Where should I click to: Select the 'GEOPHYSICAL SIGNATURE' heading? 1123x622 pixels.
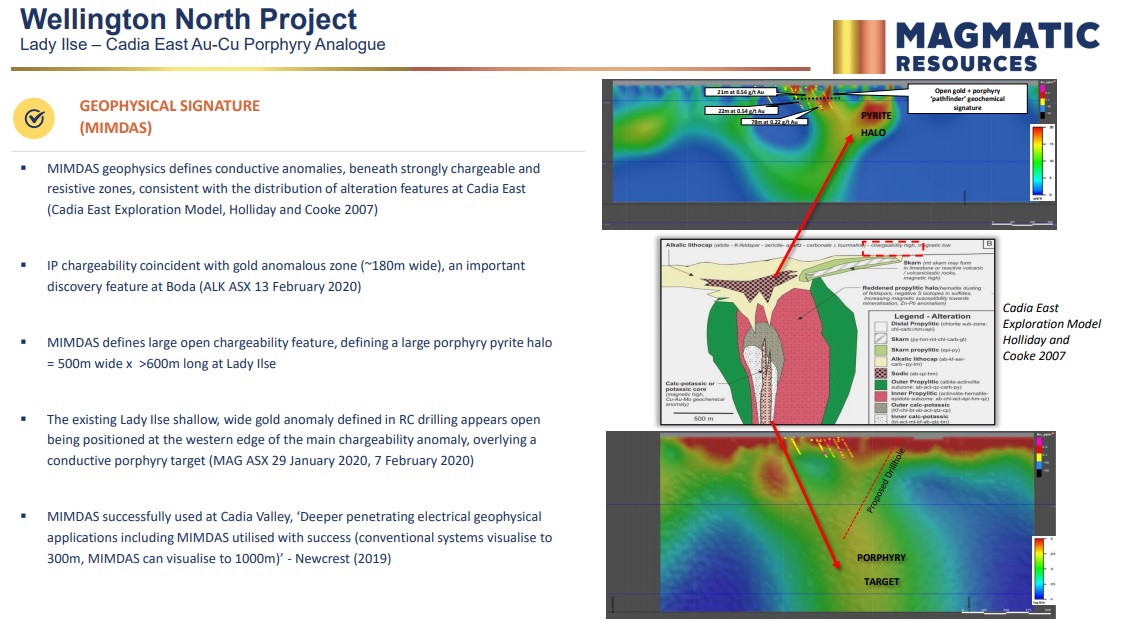[x=170, y=106]
